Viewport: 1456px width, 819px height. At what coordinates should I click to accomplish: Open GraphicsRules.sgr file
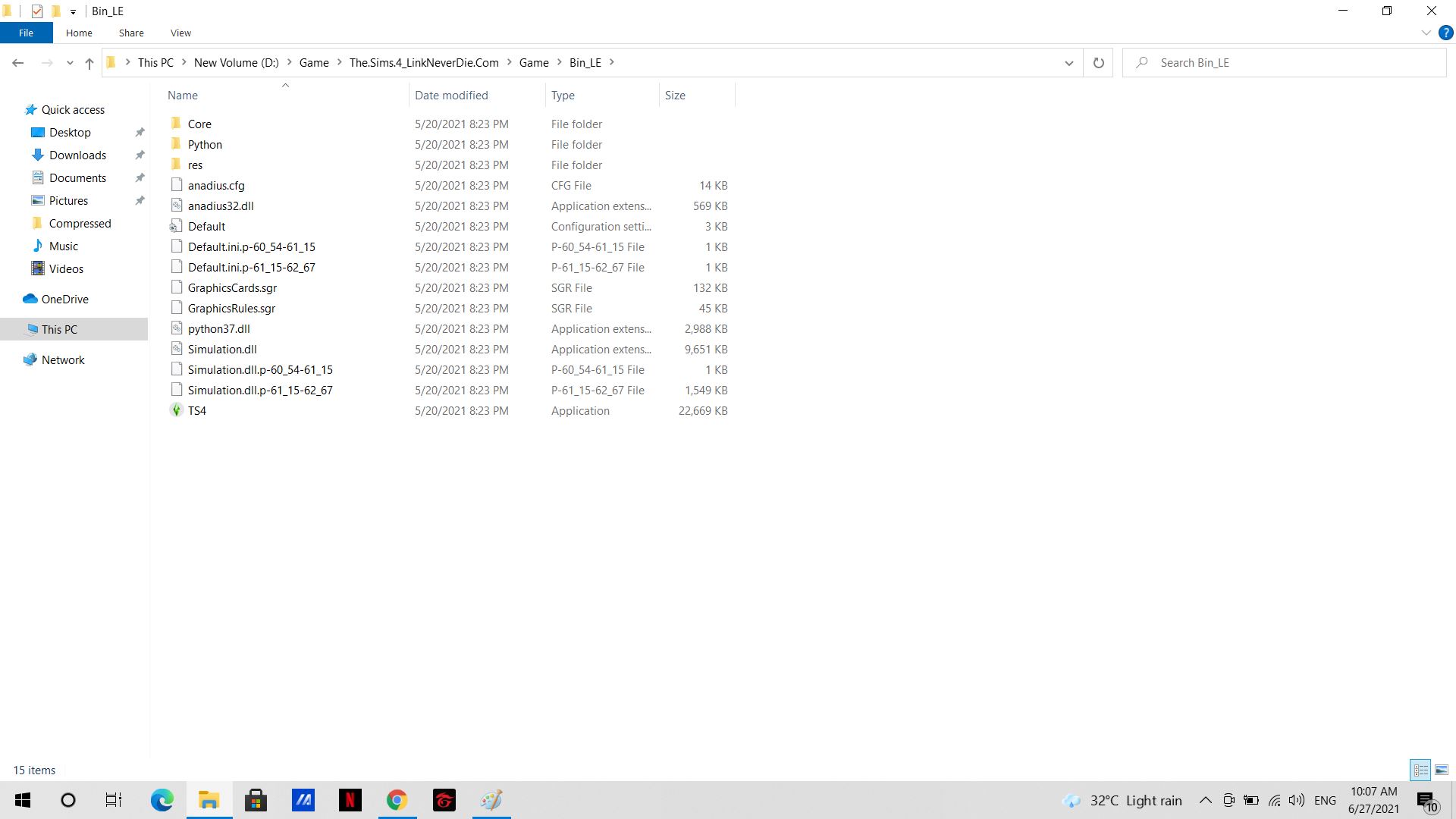tap(232, 308)
